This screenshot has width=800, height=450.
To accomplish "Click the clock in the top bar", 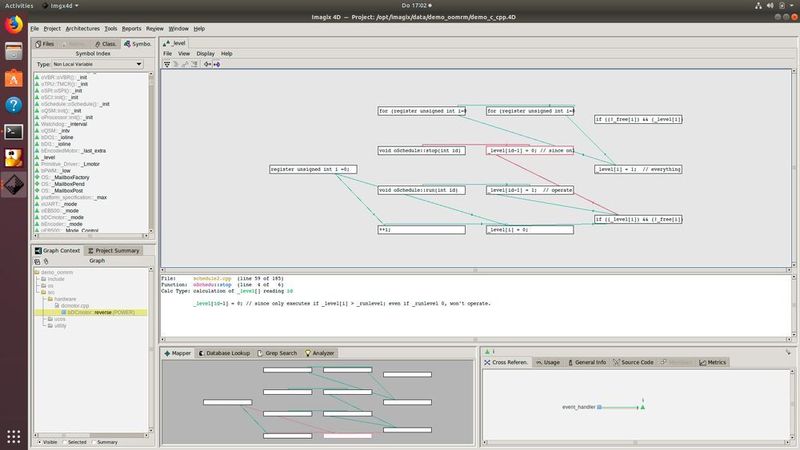I will 416,6.
